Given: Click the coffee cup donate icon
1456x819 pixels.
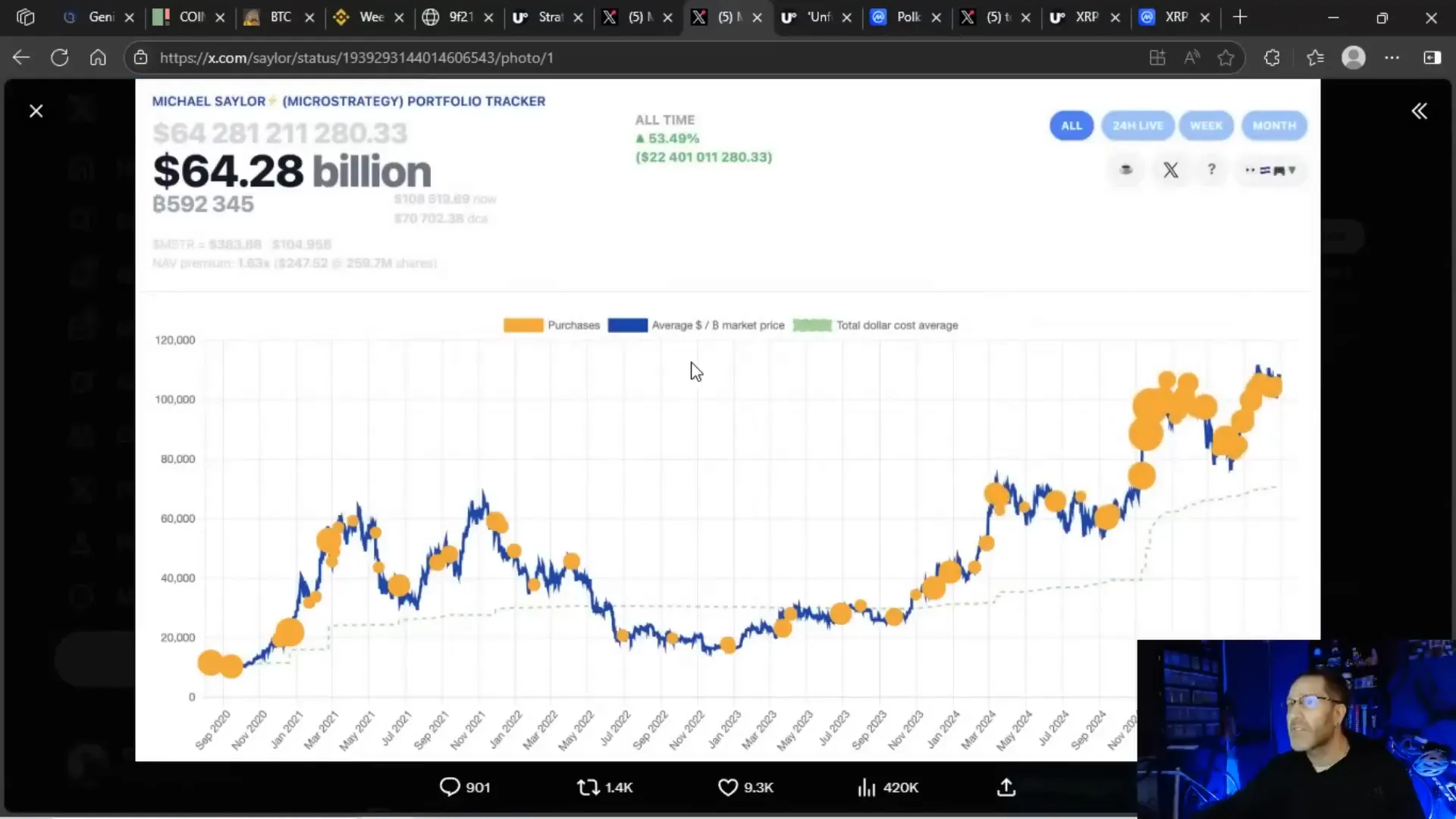Looking at the screenshot, I should click(1126, 170).
